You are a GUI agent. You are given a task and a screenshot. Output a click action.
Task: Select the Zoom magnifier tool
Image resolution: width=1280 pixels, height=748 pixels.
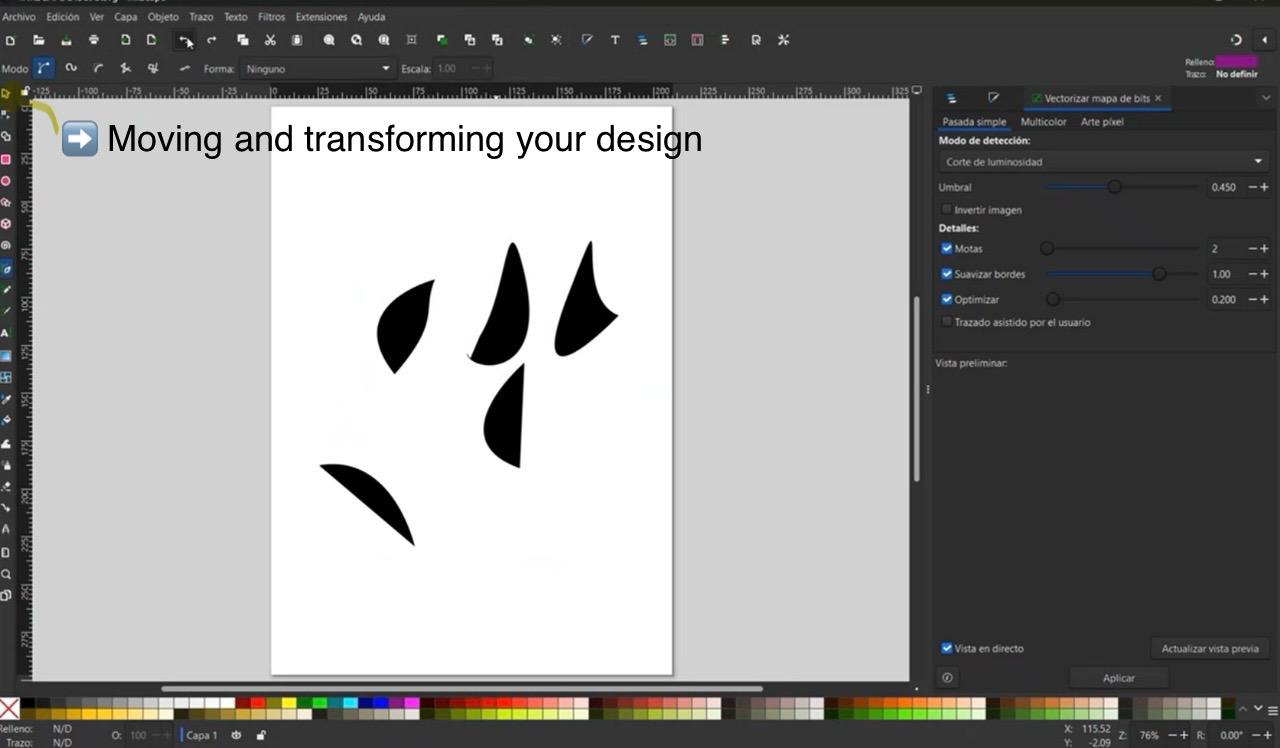pos(6,574)
